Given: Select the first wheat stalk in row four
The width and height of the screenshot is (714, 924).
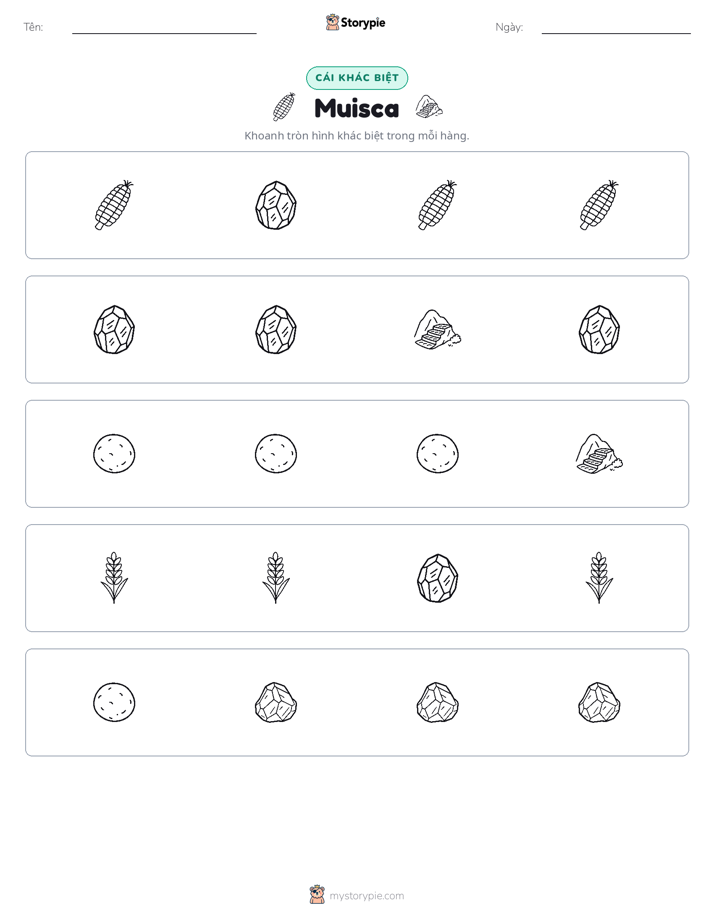Looking at the screenshot, I should 114,578.
